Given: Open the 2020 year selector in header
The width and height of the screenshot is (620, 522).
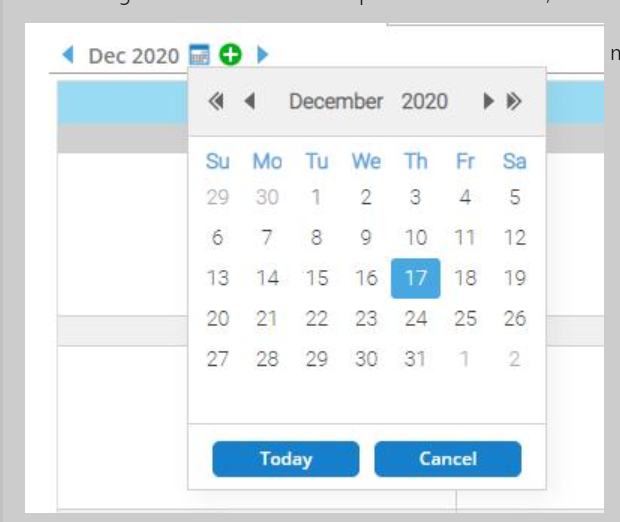Looking at the screenshot, I should [425, 101].
